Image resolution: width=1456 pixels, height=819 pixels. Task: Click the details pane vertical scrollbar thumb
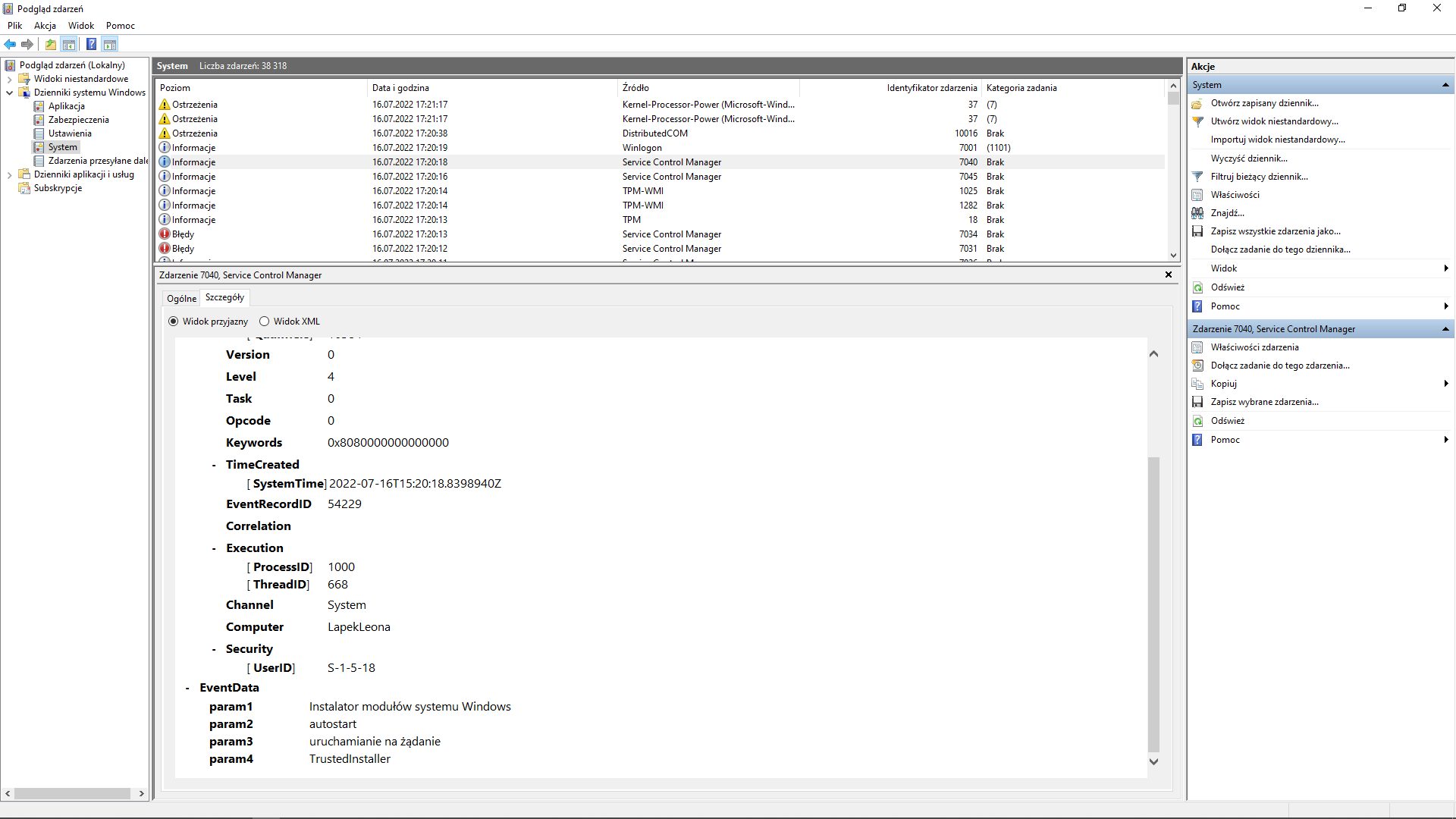1153,604
